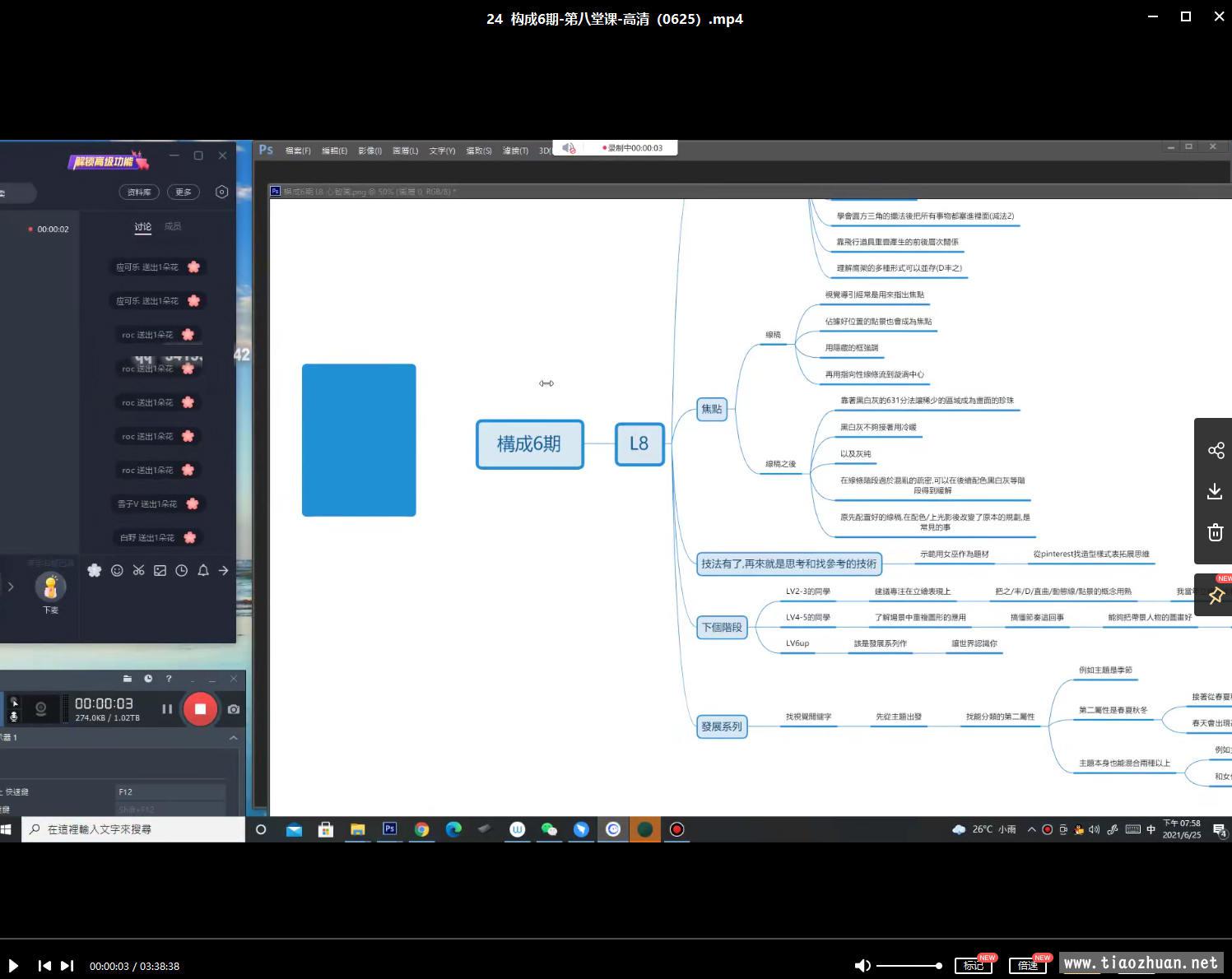The image size is (1232, 979).
Task: Open the 倍速 playback speed menu
Action: (1028, 966)
